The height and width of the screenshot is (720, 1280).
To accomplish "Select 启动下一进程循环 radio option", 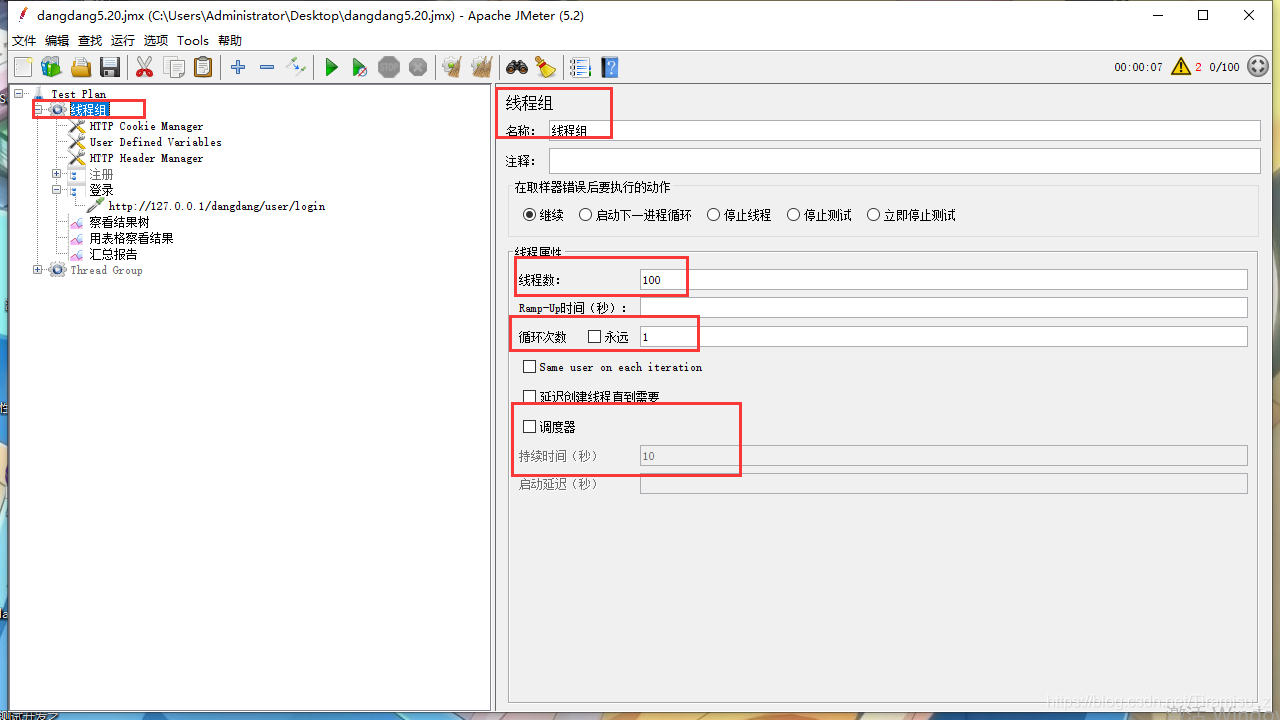I will [x=586, y=215].
